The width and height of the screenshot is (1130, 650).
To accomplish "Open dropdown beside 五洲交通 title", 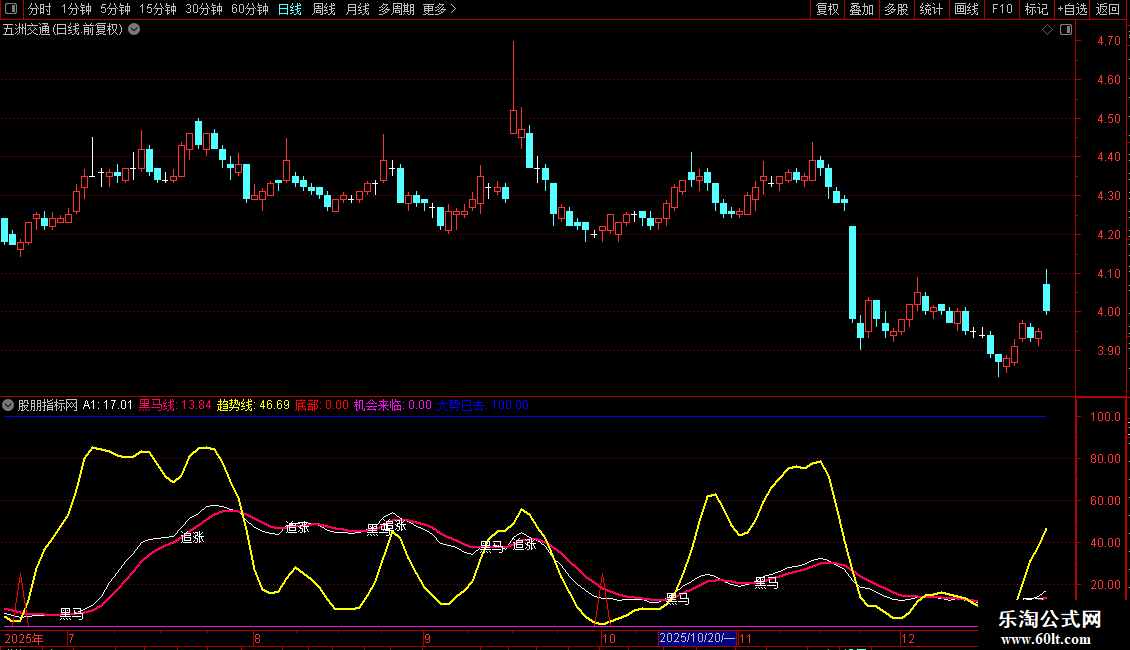I will (134, 30).
